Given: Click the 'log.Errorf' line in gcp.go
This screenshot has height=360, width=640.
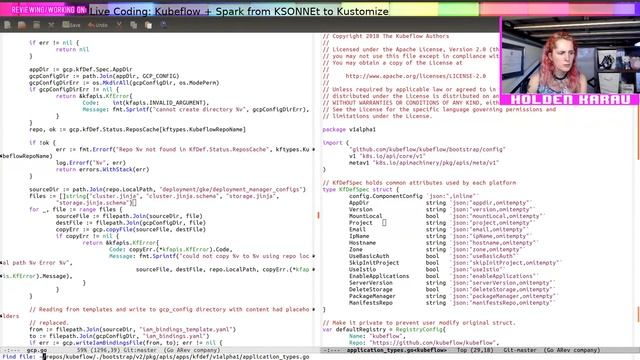Looking at the screenshot, I should tap(91, 163).
